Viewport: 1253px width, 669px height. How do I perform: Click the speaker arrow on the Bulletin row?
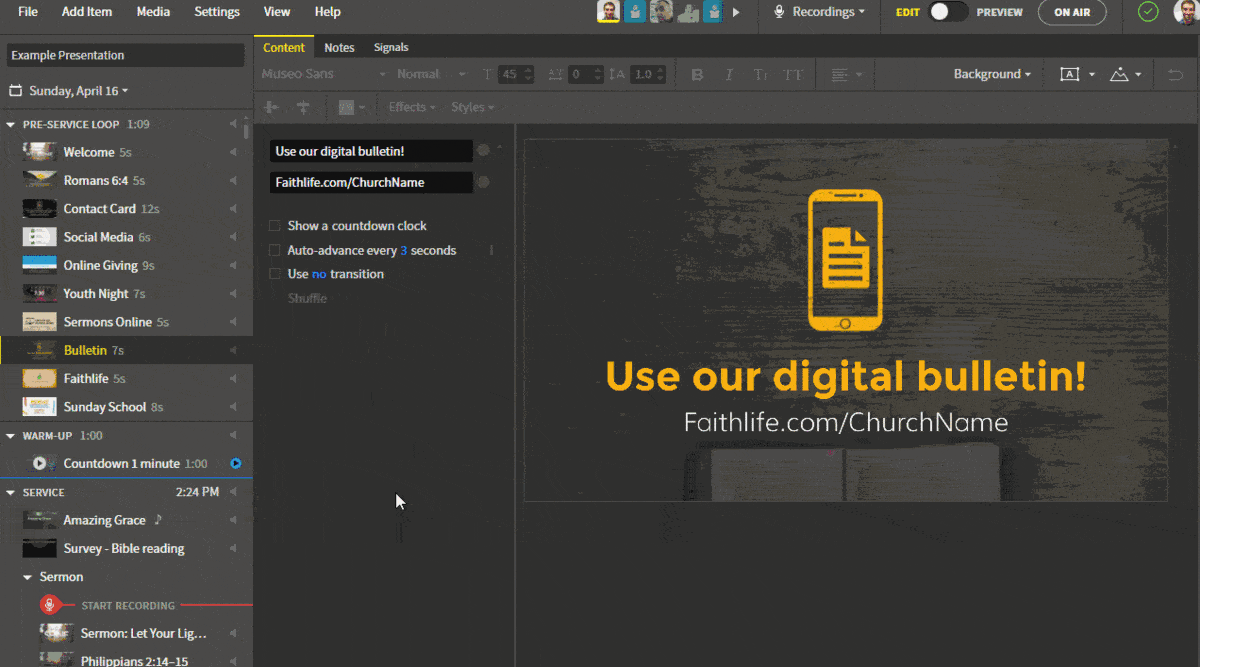[x=233, y=350]
